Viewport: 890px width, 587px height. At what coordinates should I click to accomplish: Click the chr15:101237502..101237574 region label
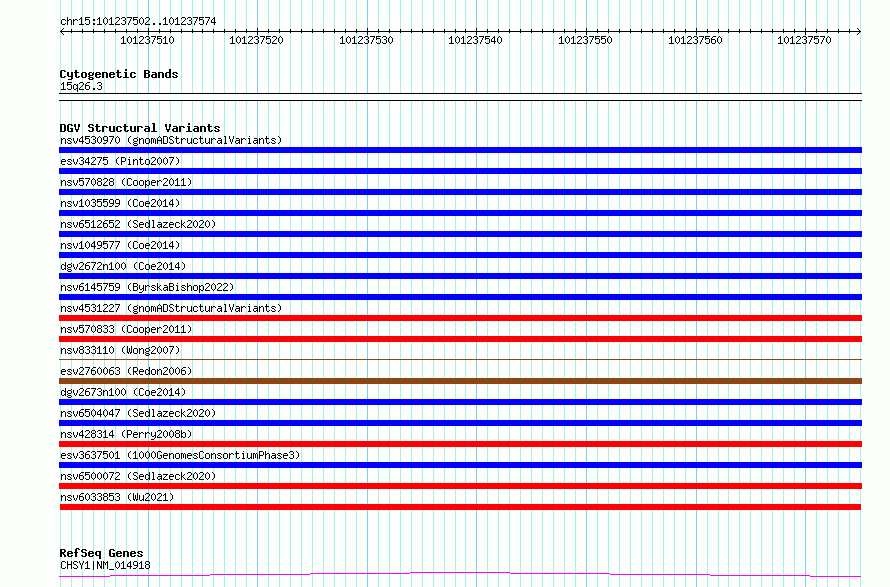coord(138,21)
